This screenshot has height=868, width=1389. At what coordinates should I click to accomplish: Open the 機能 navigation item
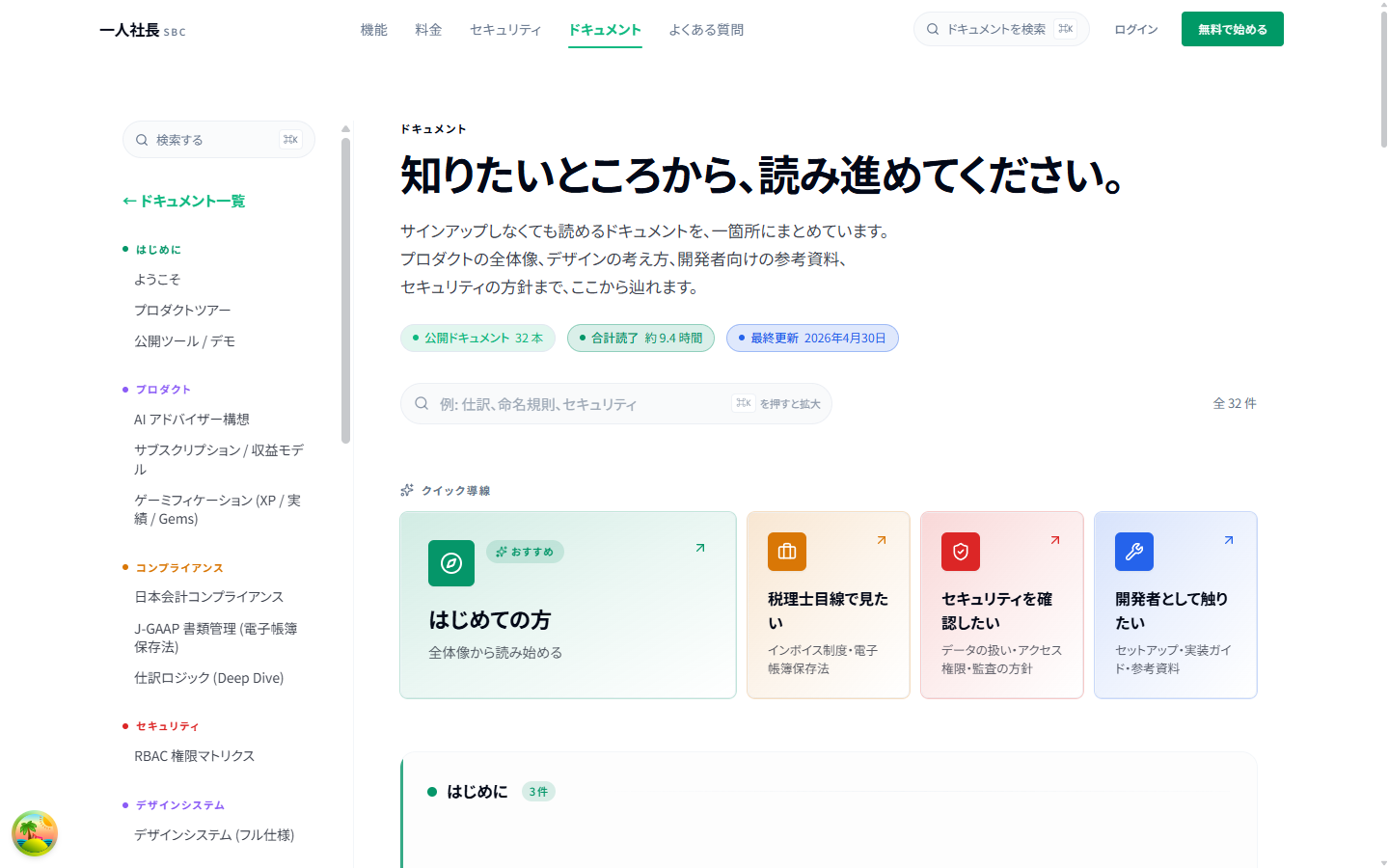coord(373,30)
